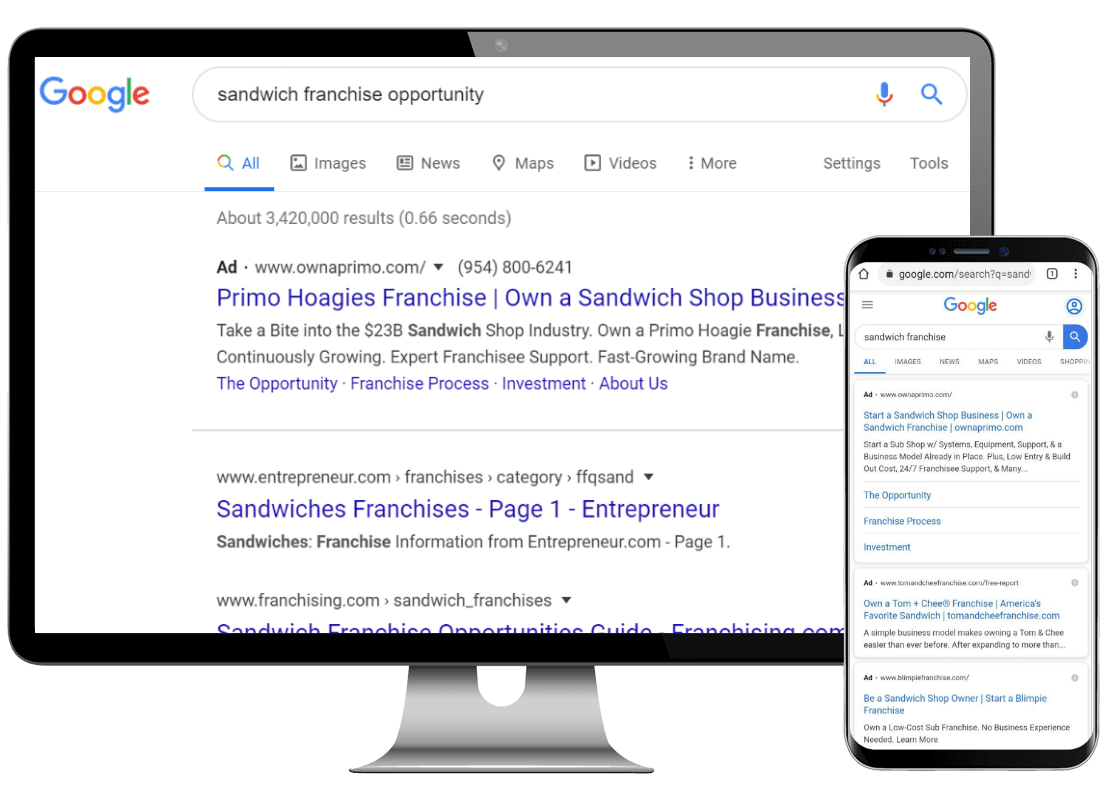This screenshot has height=796, width=1105.
Task: Tap the info icon on ownaprimo mobile ad
Action: (1075, 394)
